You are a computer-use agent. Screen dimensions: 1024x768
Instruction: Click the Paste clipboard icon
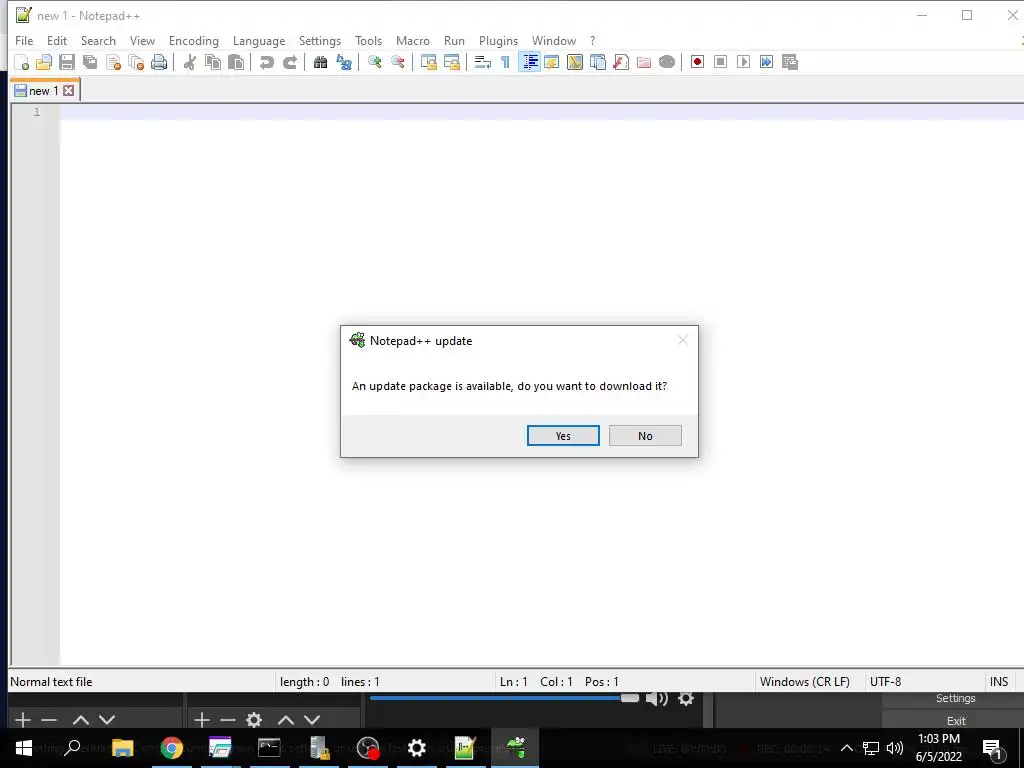pyautogui.click(x=236, y=62)
